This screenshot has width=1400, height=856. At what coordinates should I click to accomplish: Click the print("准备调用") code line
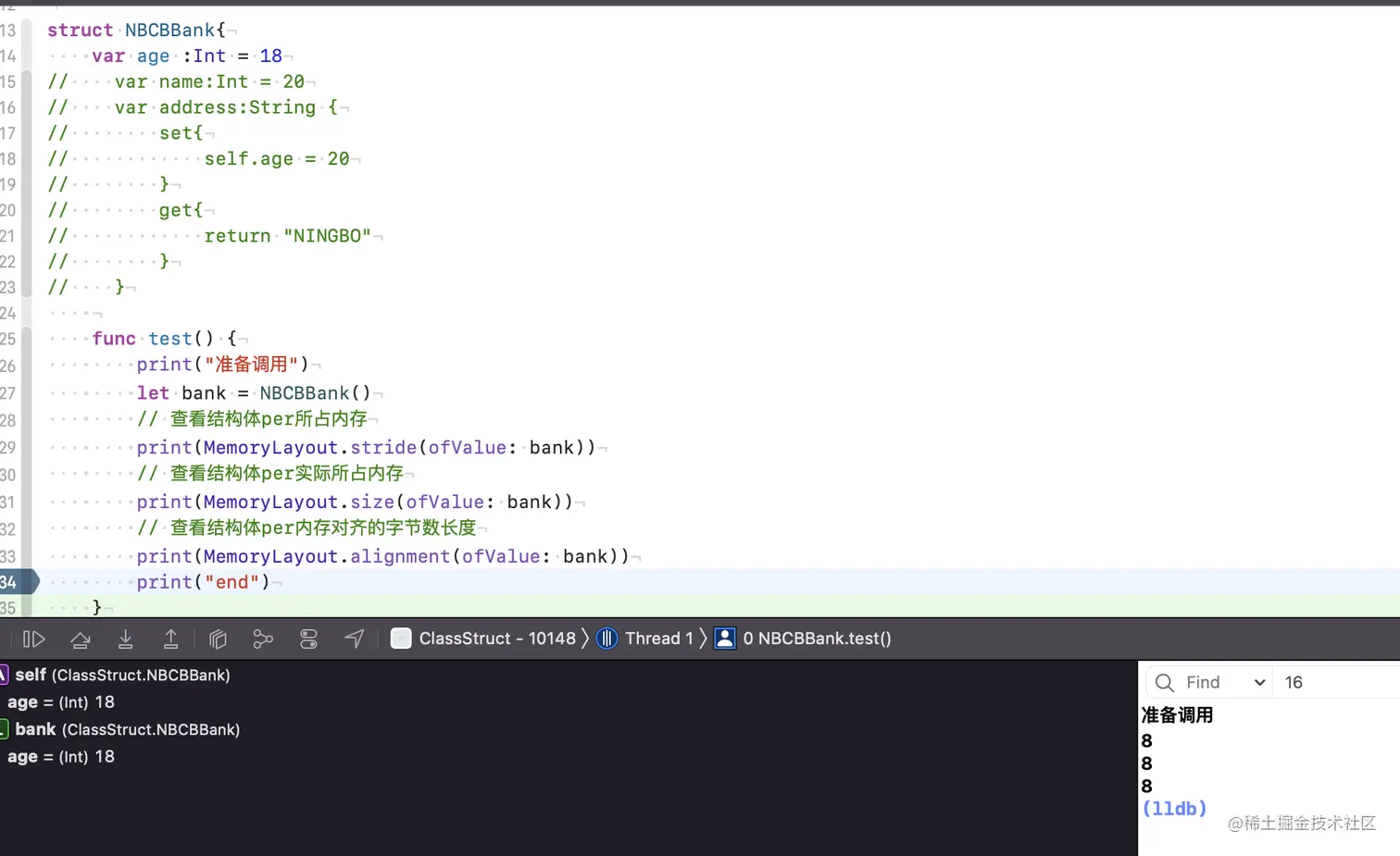(222, 365)
